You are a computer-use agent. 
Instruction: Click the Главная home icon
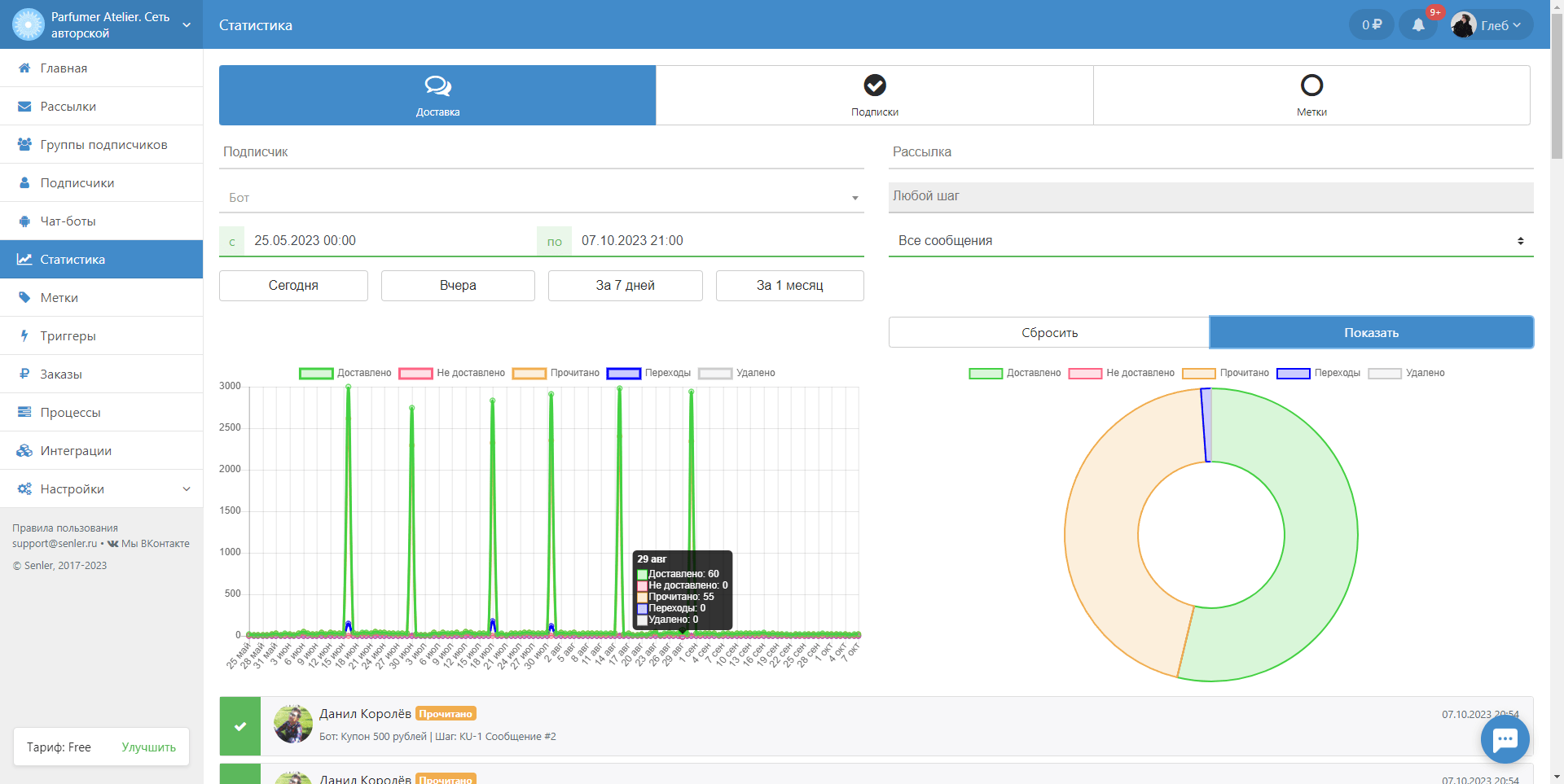point(24,68)
